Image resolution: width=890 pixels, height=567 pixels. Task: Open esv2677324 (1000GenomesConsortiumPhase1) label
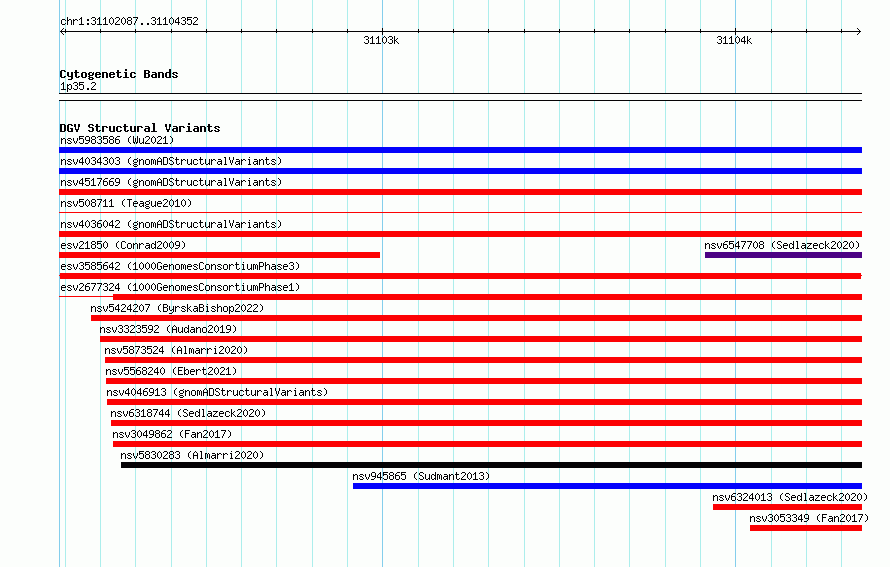tap(180, 287)
